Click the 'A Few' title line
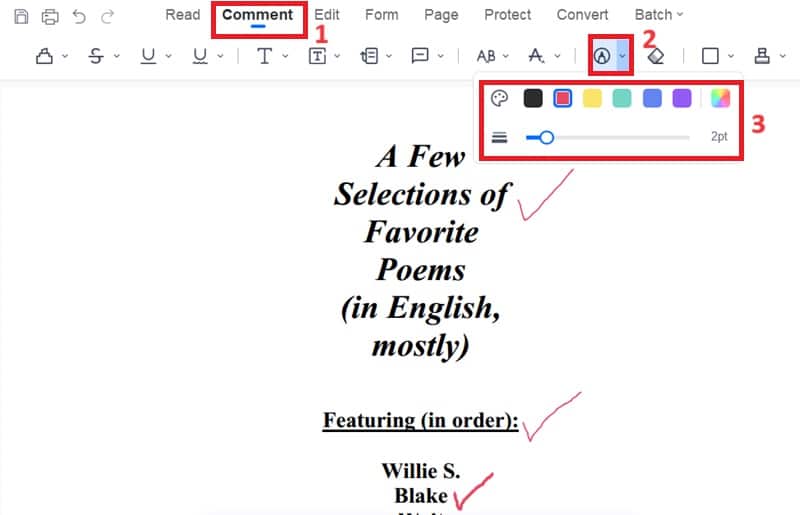Viewport: 800px width, 515px height. [421, 156]
